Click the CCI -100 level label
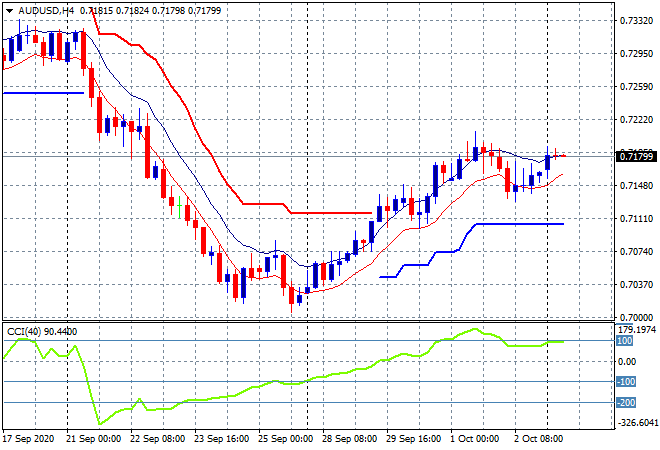Viewport: 660px width, 450px height. click(626, 382)
